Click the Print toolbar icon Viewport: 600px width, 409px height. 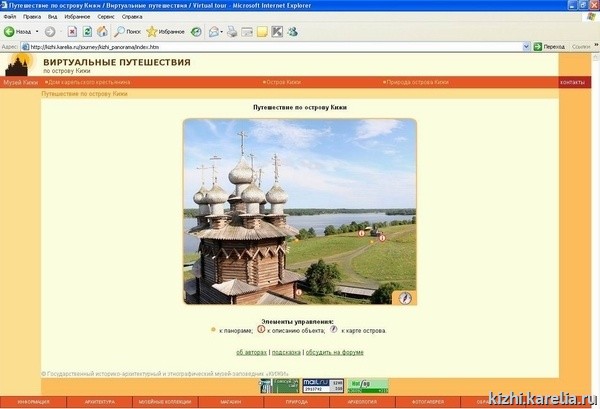232,31
